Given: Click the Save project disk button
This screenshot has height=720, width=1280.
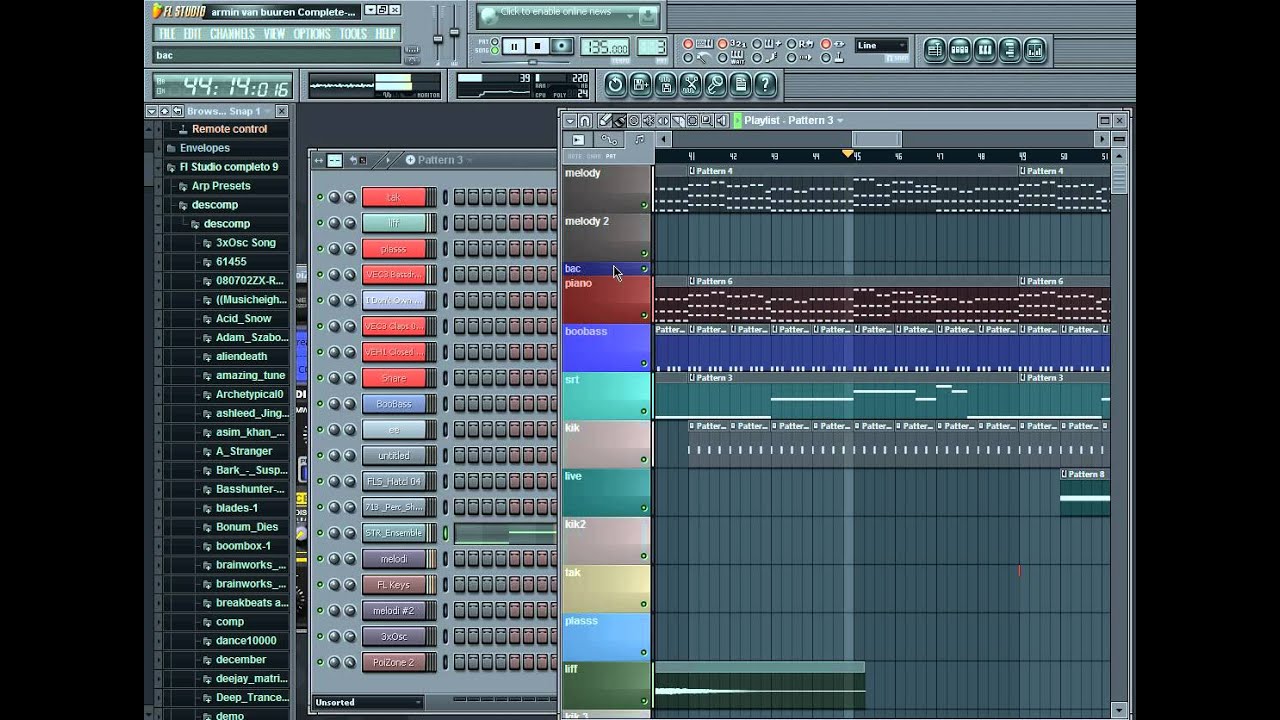Looking at the screenshot, I should (x=665, y=85).
